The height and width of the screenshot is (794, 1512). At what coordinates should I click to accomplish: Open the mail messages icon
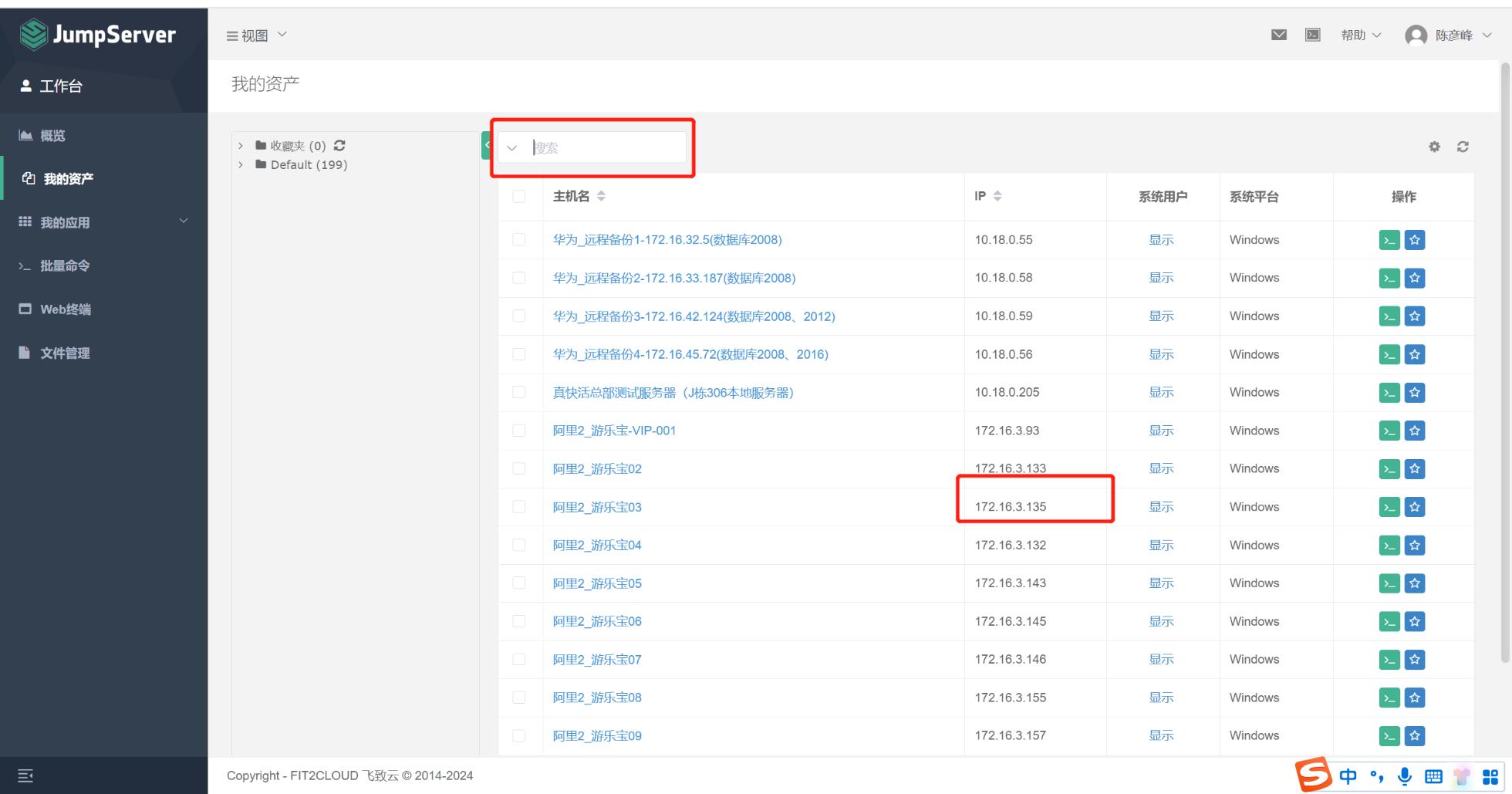click(1278, 35)
